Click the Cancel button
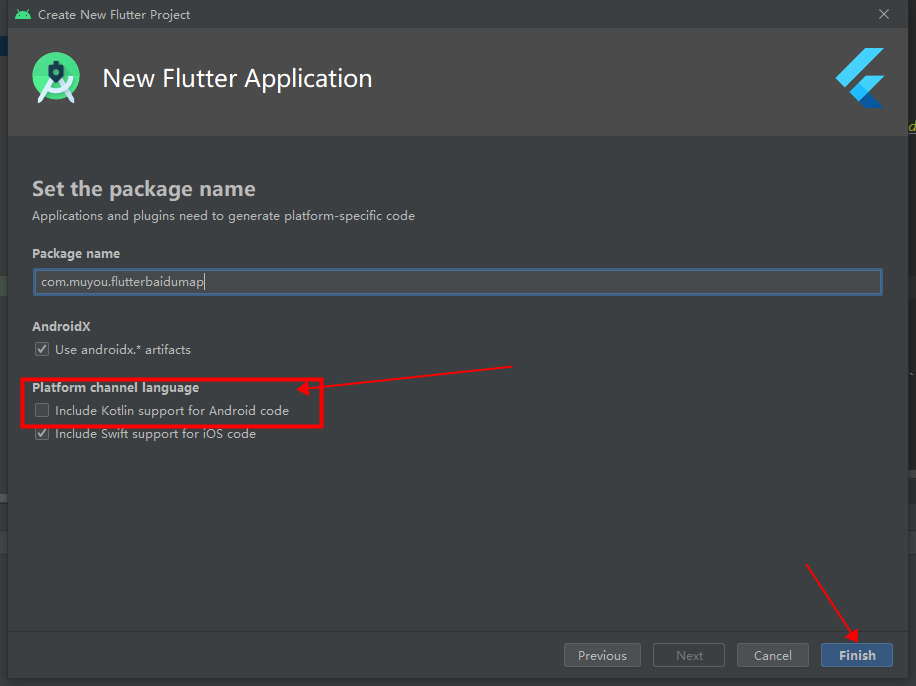Screen dimensions: 916x686 pos(772,655)
